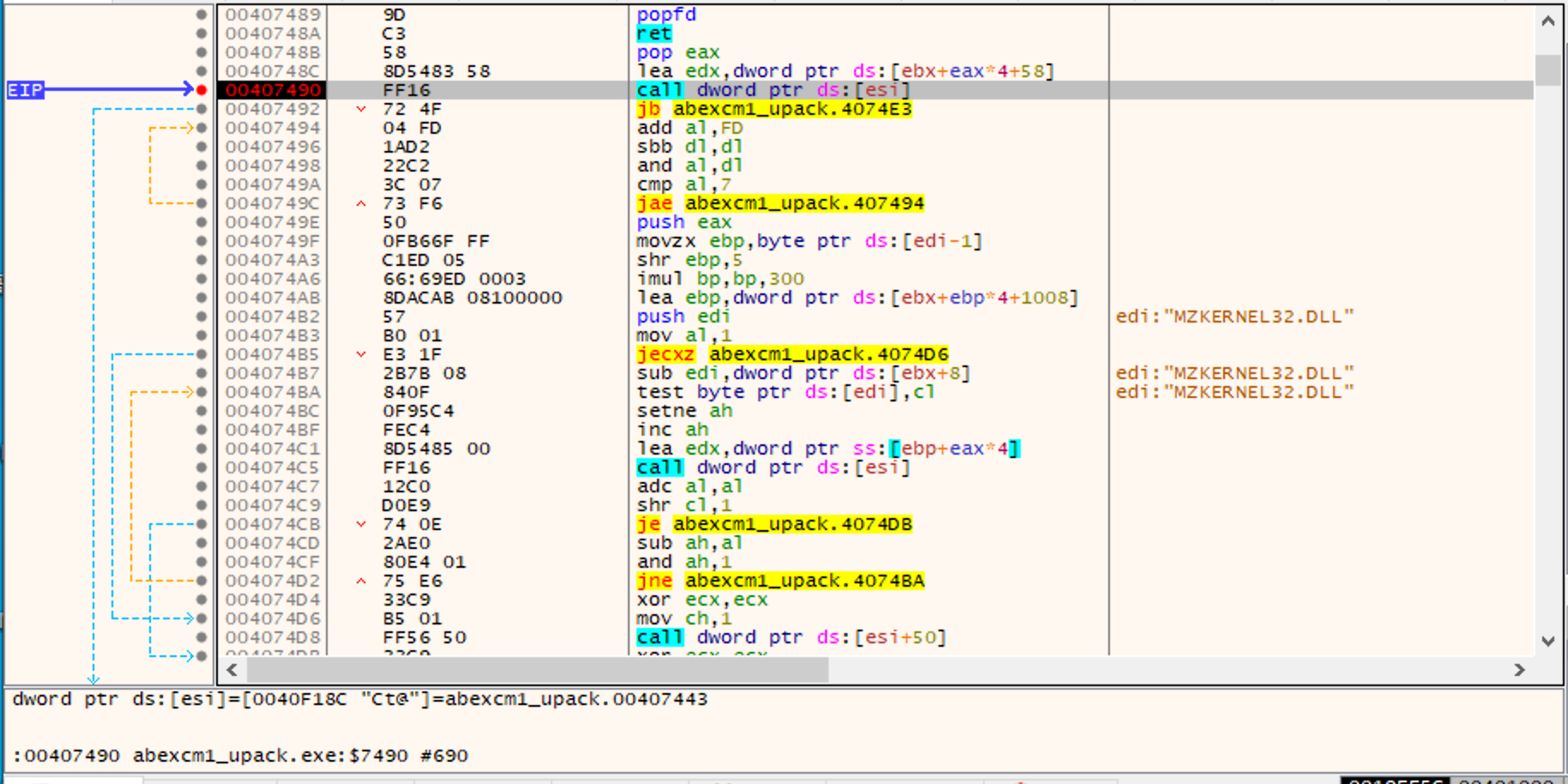
Task: Click the jb abexcm1_upack.4074E3 instruction
Action: tap(774, 109)
